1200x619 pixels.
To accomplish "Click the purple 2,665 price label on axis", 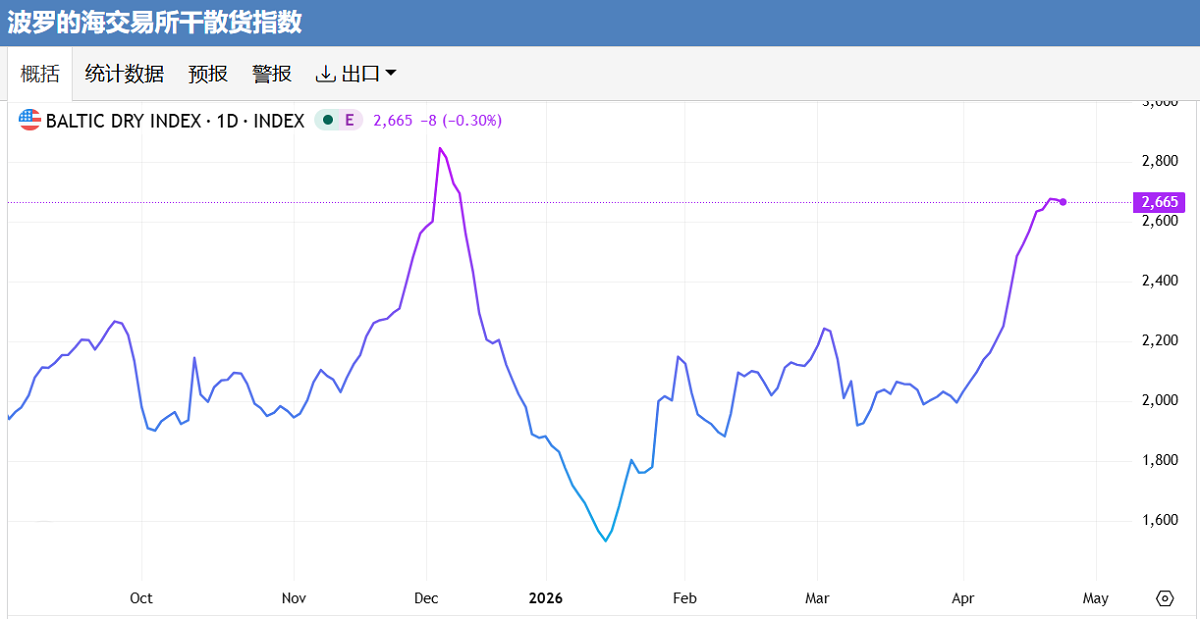I will pos(1160,202).
